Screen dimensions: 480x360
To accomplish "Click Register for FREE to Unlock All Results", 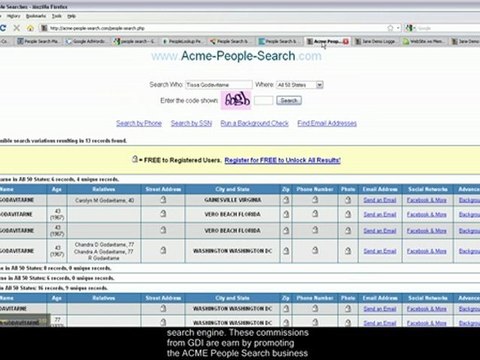I will tap(282, 160).
